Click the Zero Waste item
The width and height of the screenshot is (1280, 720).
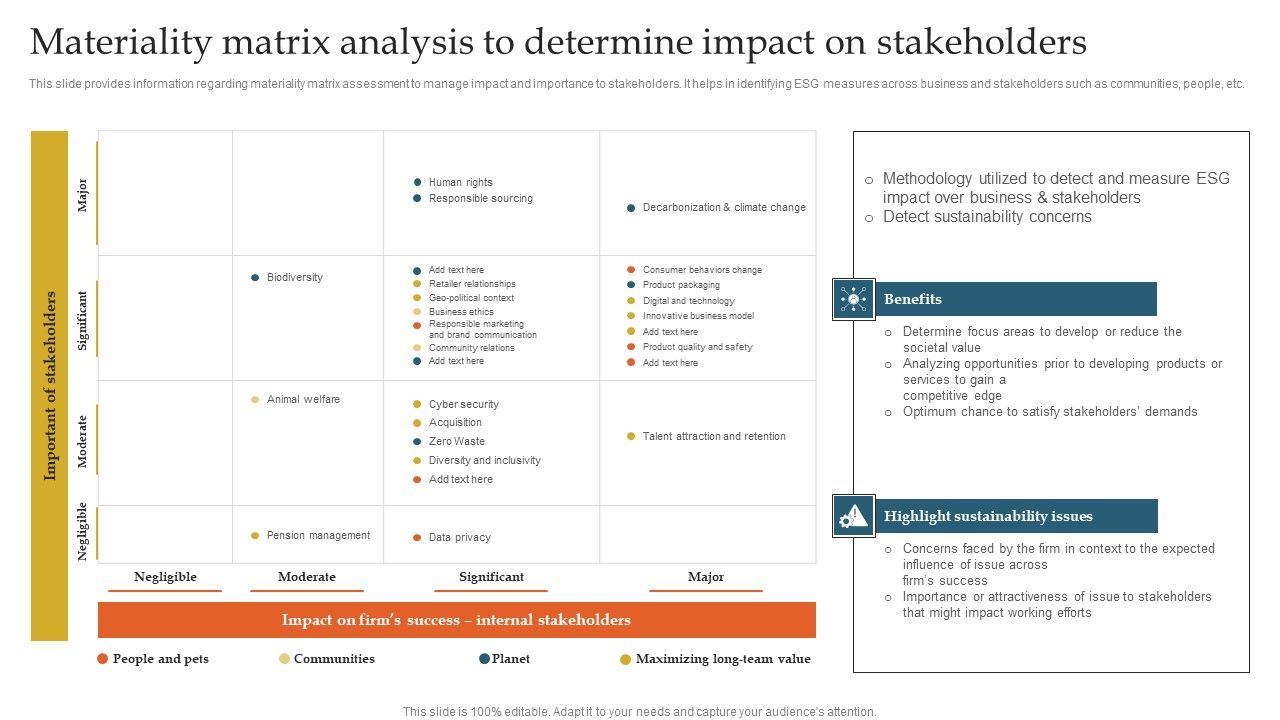[456, 441]
